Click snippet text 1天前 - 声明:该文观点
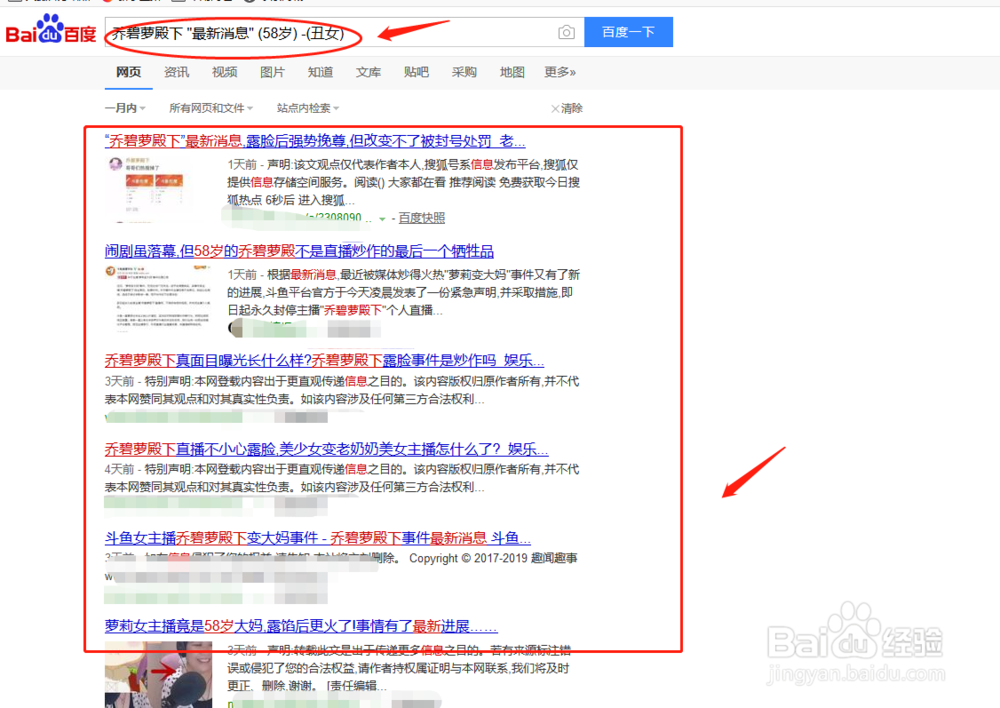The width and height of the screenshot is (1000, 708). [x=404, y=182]
